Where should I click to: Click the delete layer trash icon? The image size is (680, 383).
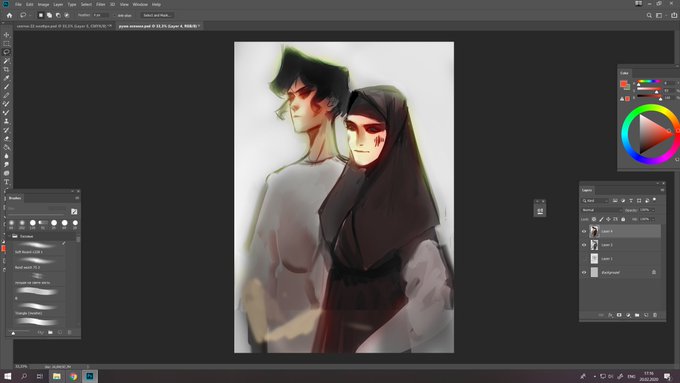655,315
